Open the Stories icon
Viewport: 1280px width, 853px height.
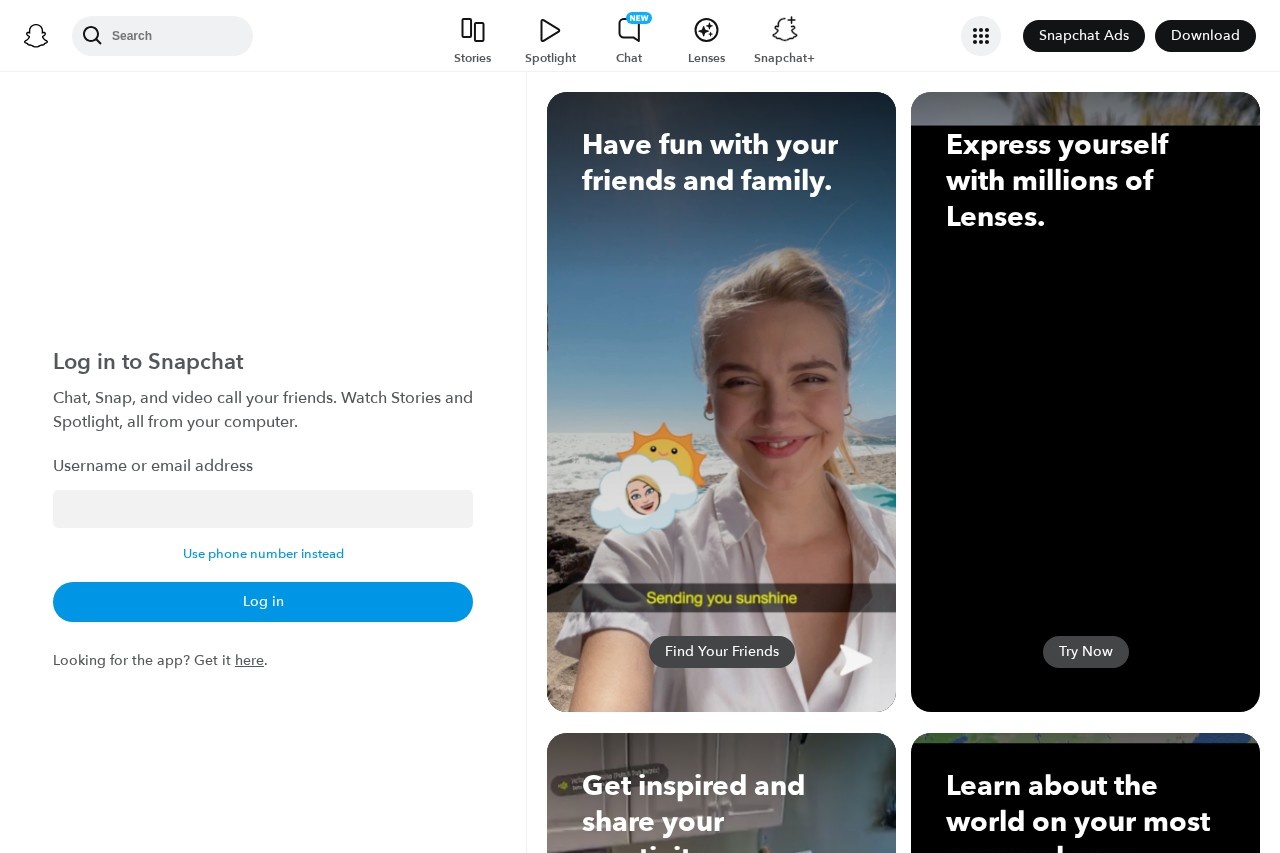pyautogui.click(x=472, y=30)
